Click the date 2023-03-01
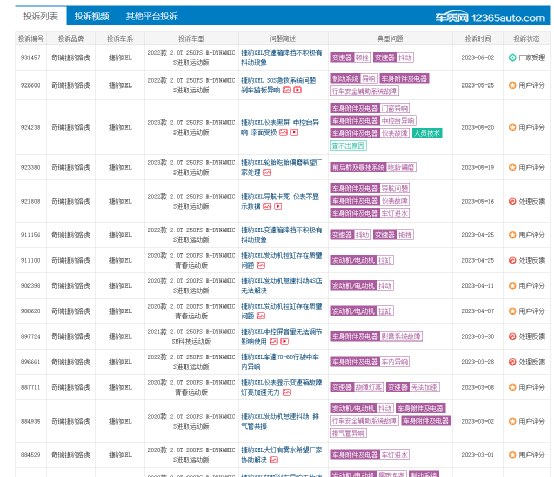 click(x=478, y=455)
